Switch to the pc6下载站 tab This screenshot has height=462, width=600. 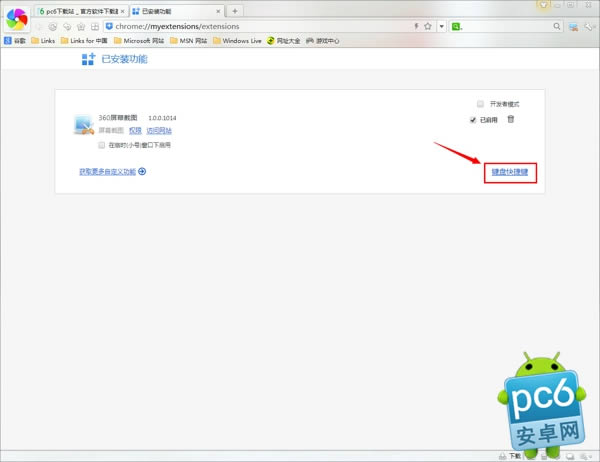(x=78, y=10)
